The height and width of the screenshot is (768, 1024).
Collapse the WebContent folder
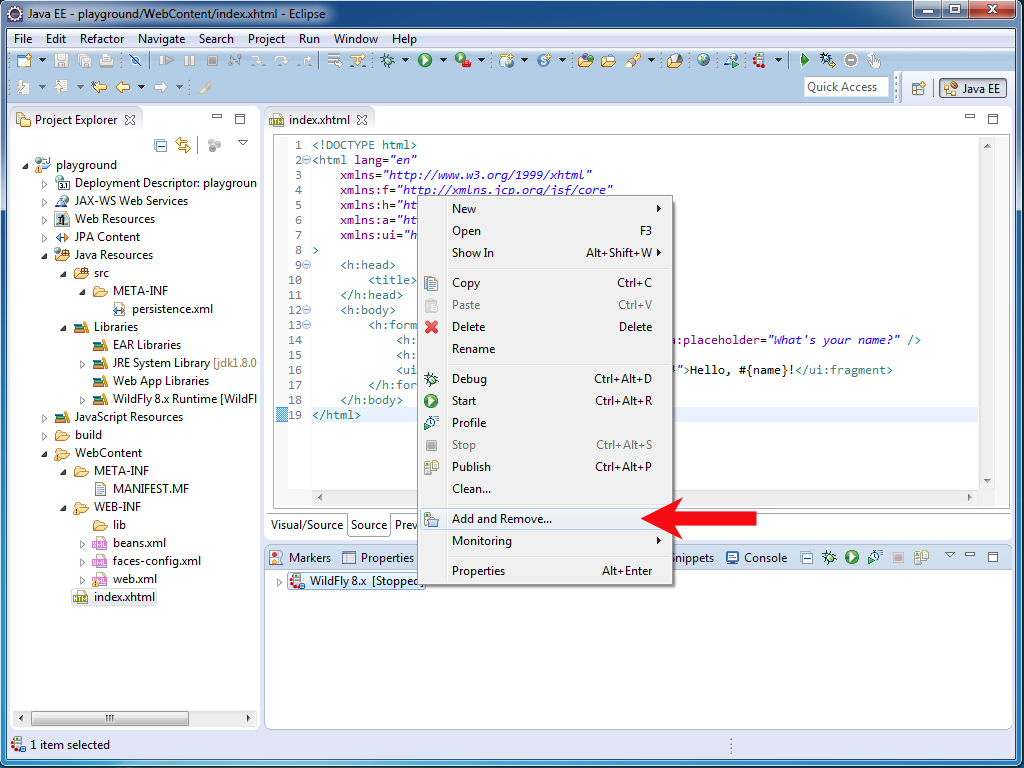point(44,453)
